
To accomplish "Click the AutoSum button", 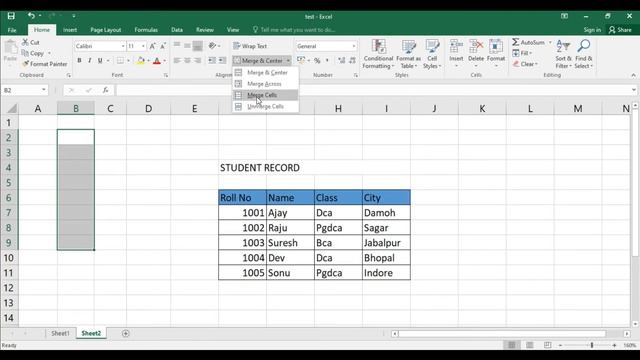I will coord(529,42).
